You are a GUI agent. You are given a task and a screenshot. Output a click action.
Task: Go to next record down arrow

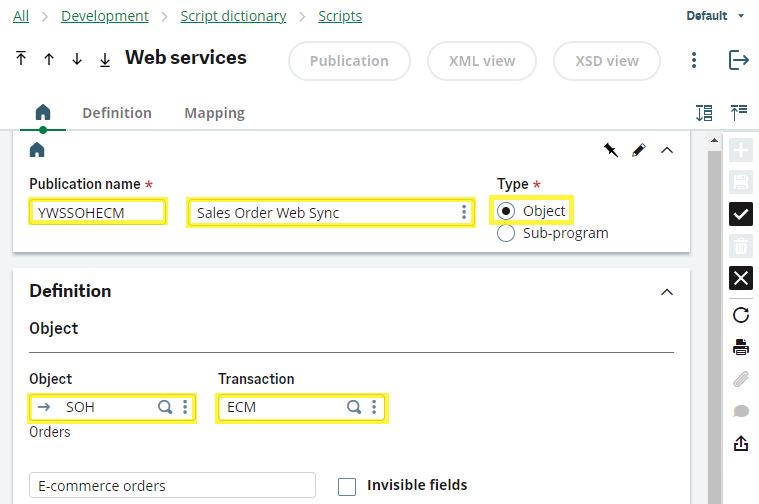76,59
